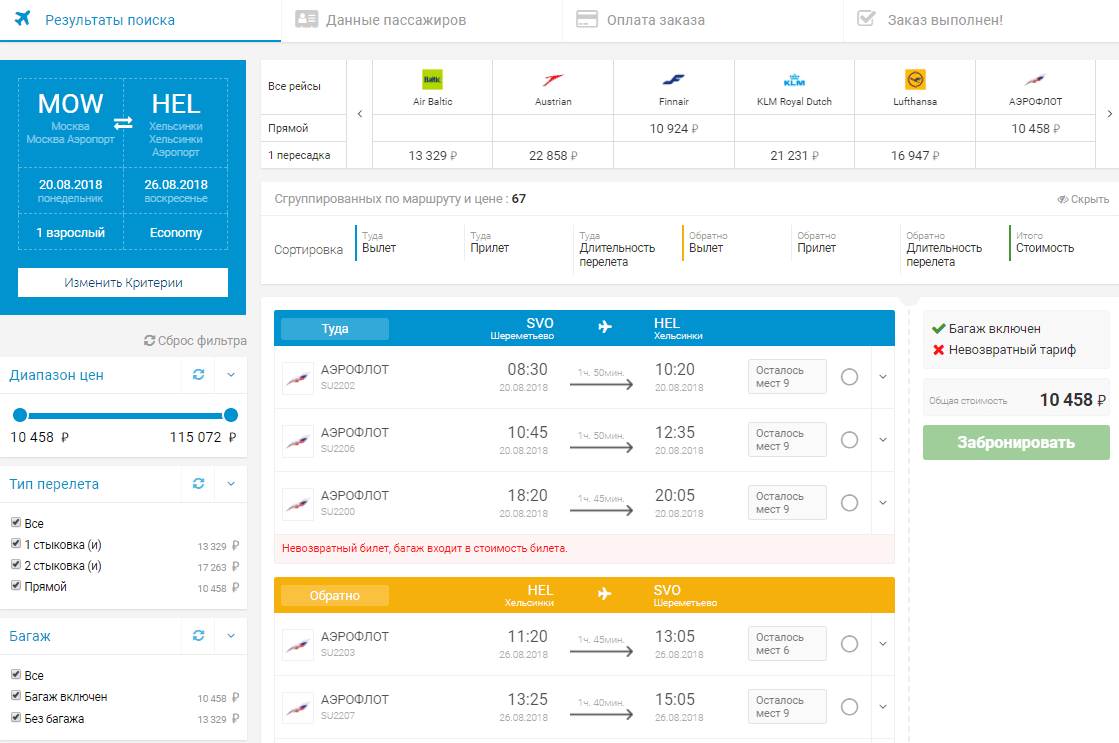1119x743 pixels.
Task: Click the order completed checkmark icon
Action: click(x=866, y=19)
